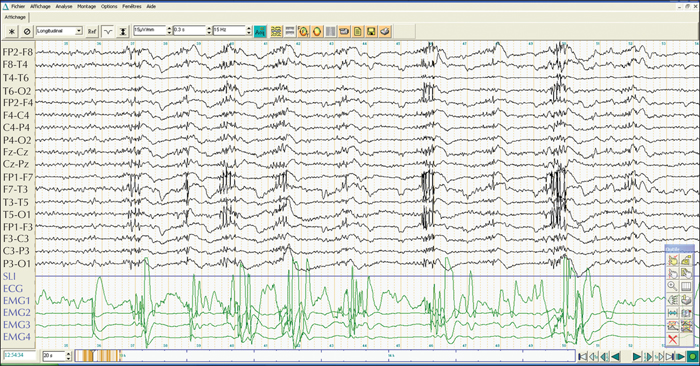Click the 12:54:34 time field

[21, 355]
